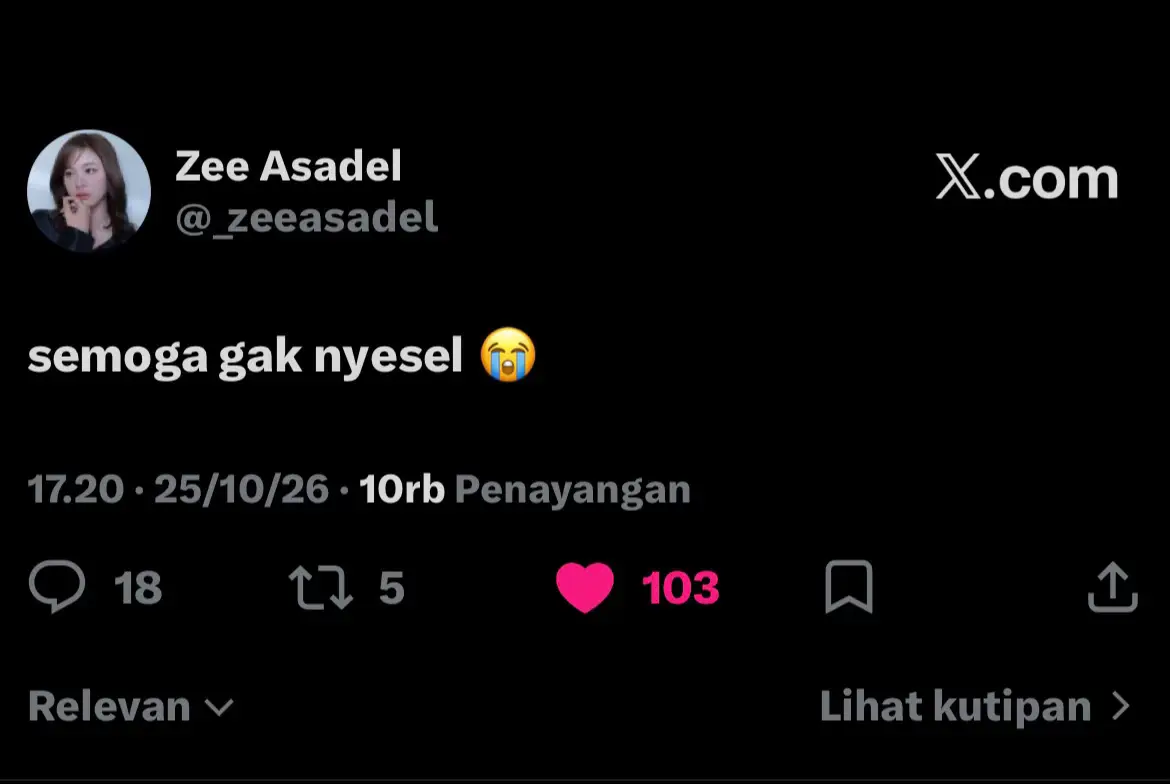Image resolution: width=1170 pixels, height=784 pixels.
Task: Click the repost arrows icon
Action: pos(321,588)
